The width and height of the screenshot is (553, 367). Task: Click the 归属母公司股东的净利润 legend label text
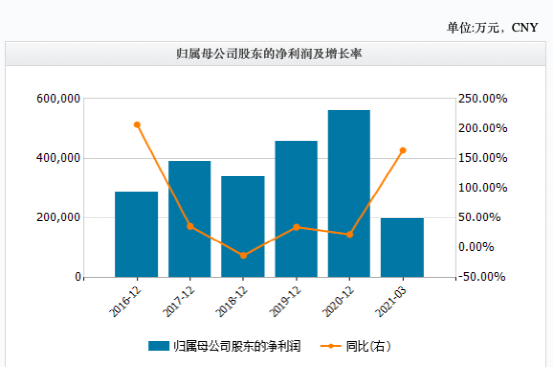(237, 346)
